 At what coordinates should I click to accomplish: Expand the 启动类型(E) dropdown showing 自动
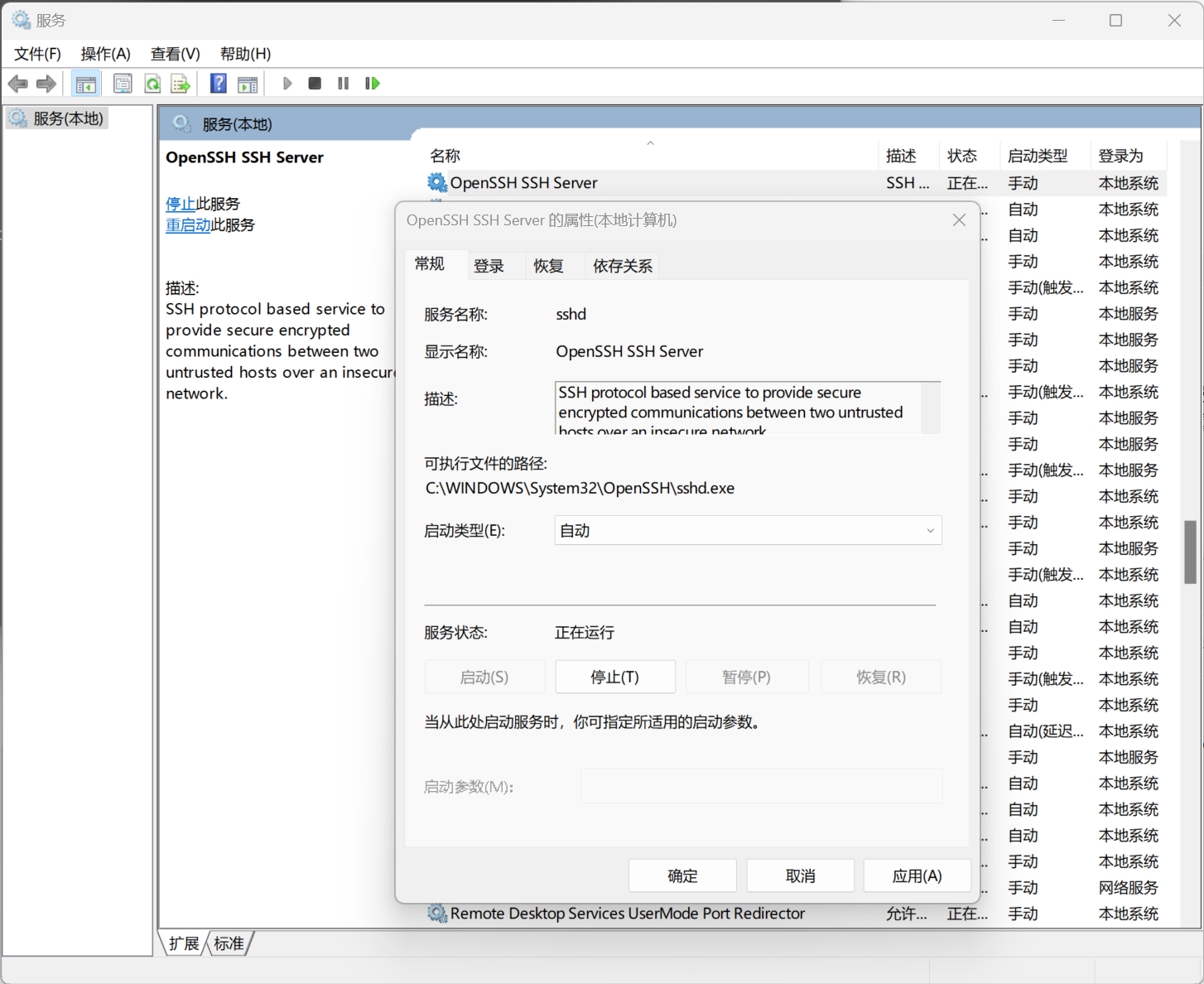pyautogui.click(x=748, y=530)
